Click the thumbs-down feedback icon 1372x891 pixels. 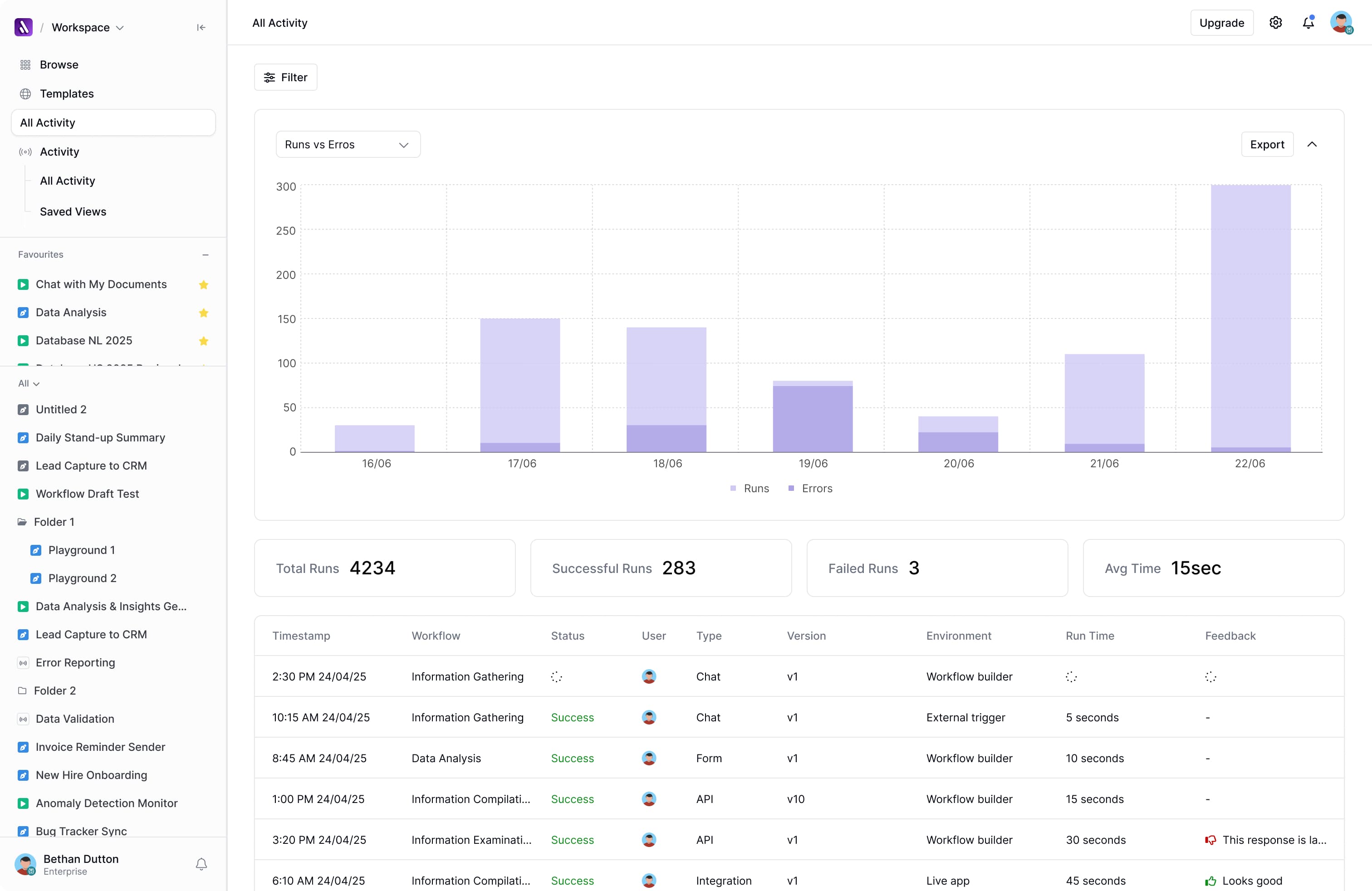[x=1210, y=840]
